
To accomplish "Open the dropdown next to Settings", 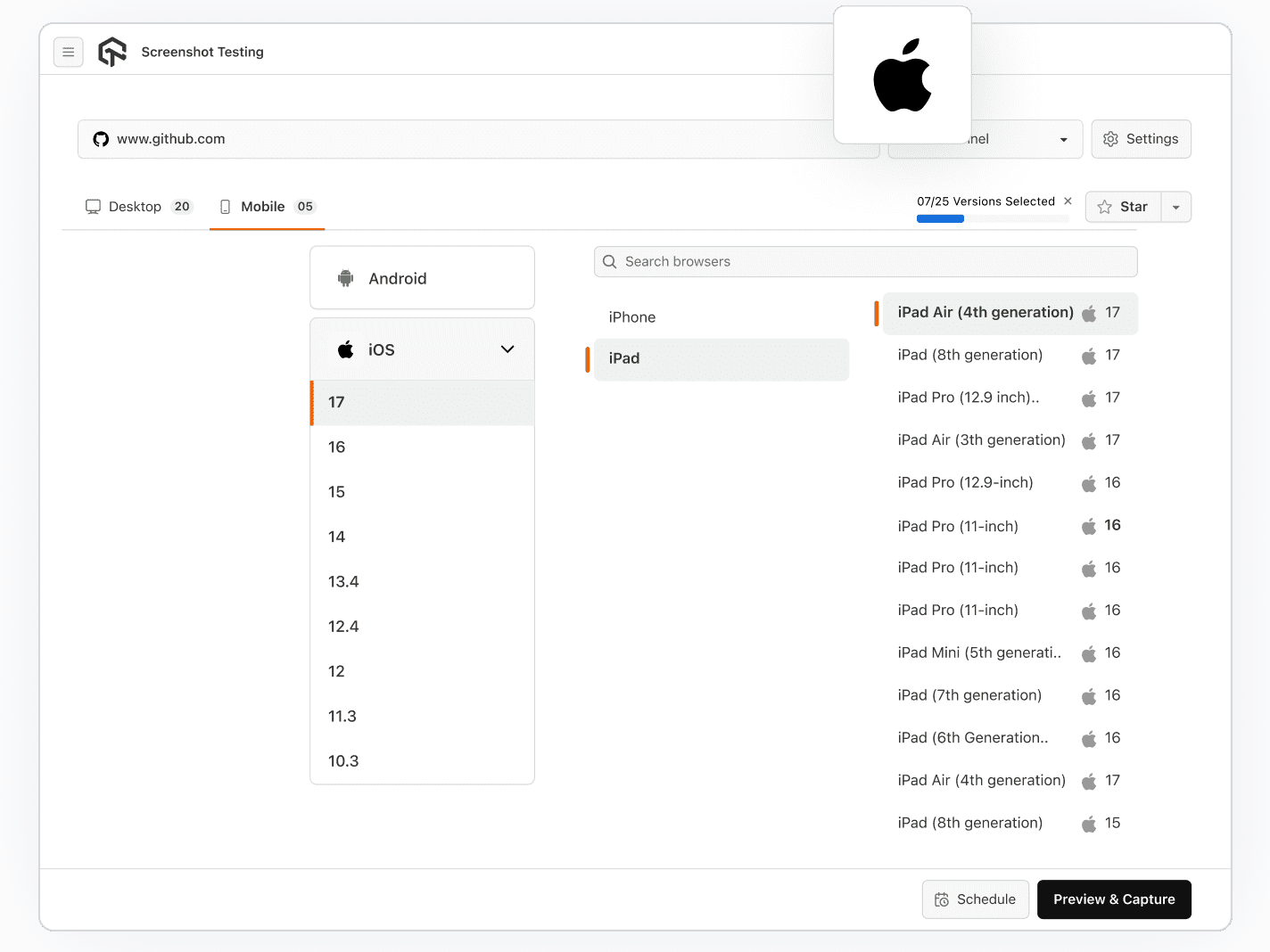I will coord(1063,139).
